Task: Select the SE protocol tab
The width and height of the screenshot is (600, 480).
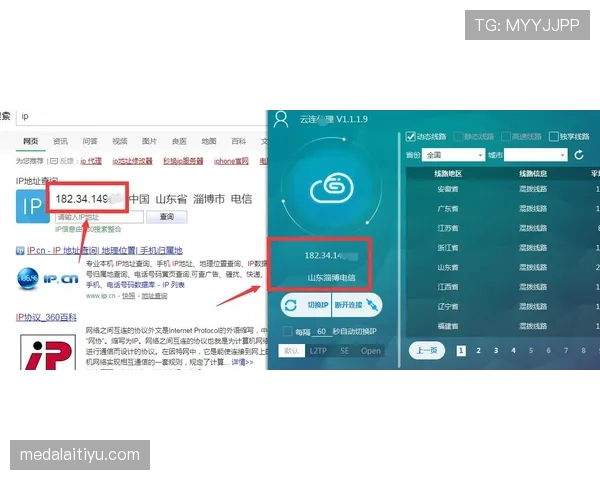Action: [x=344, y=351]
